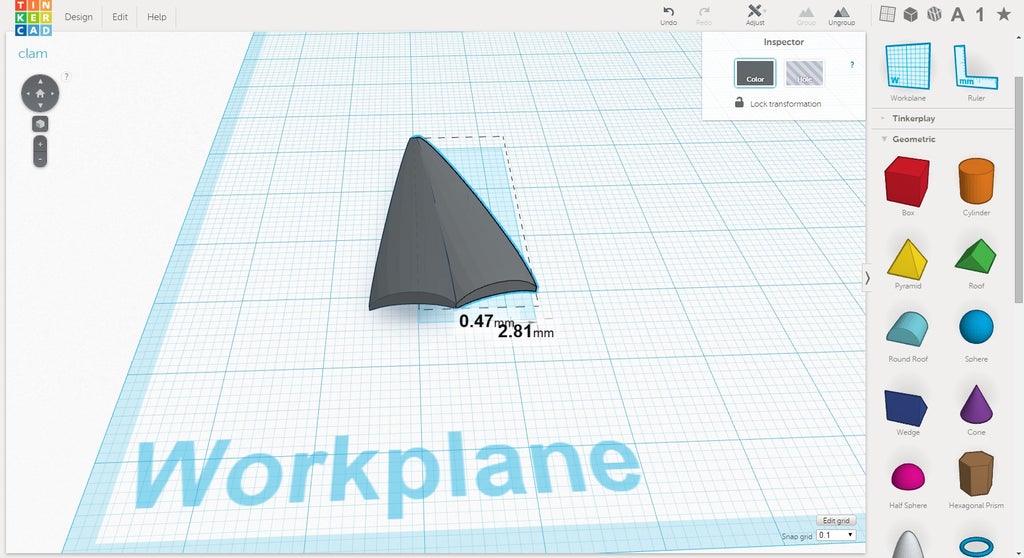1024x558 pixels.
Task: Open the Adjust tools
Action: [x=755, y=16]
